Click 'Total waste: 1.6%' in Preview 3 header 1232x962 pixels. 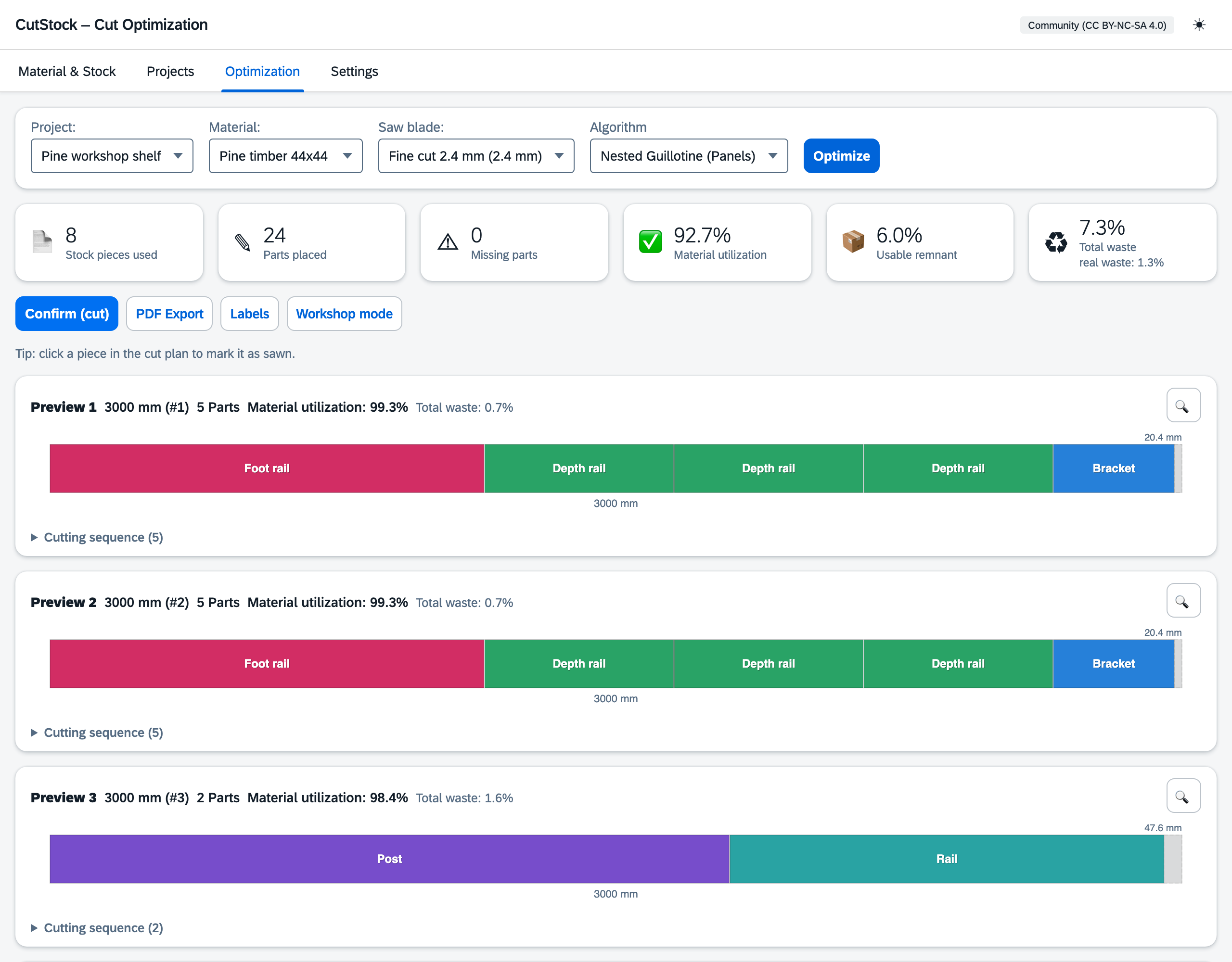coord(464,798)
